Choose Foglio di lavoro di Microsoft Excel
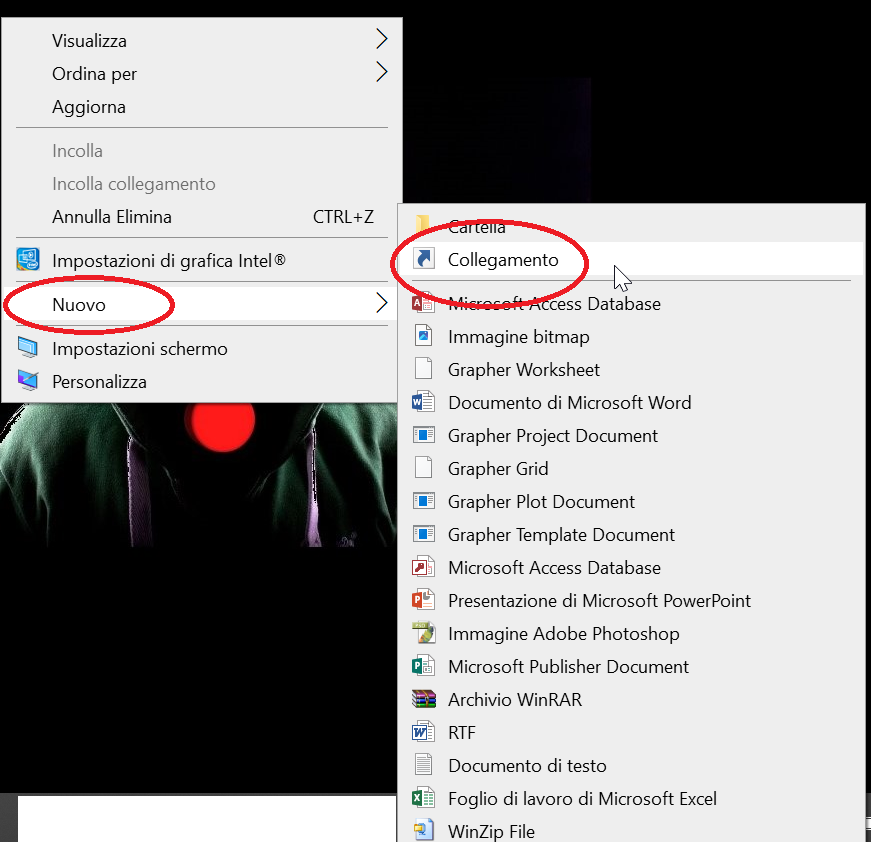The height and width of the screenshot is (842, 871). point(632,799)
